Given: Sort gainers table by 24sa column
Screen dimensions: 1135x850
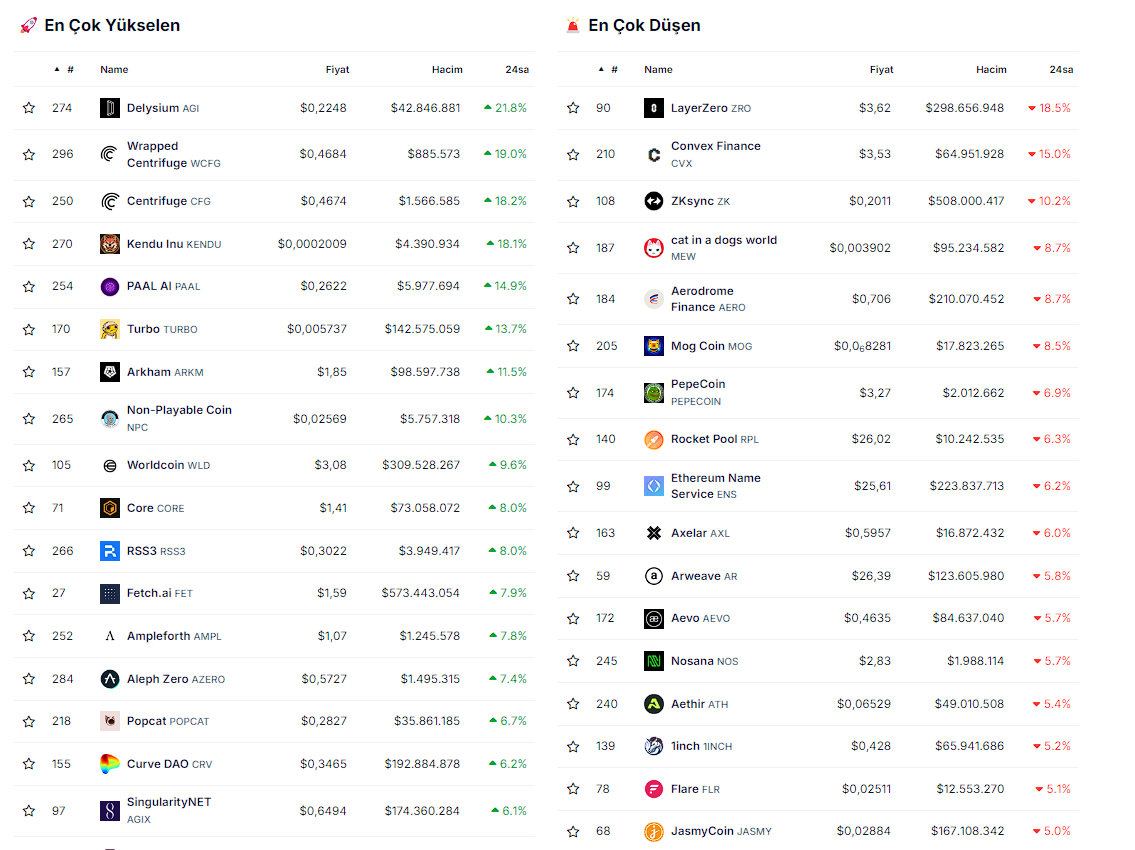Looking at the screenshot, I should 516,70.
